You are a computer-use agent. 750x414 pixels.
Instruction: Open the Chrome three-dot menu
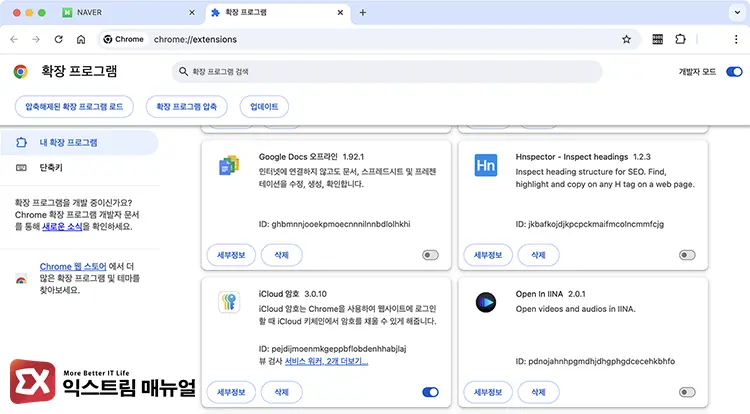click(x=736, y=39)
